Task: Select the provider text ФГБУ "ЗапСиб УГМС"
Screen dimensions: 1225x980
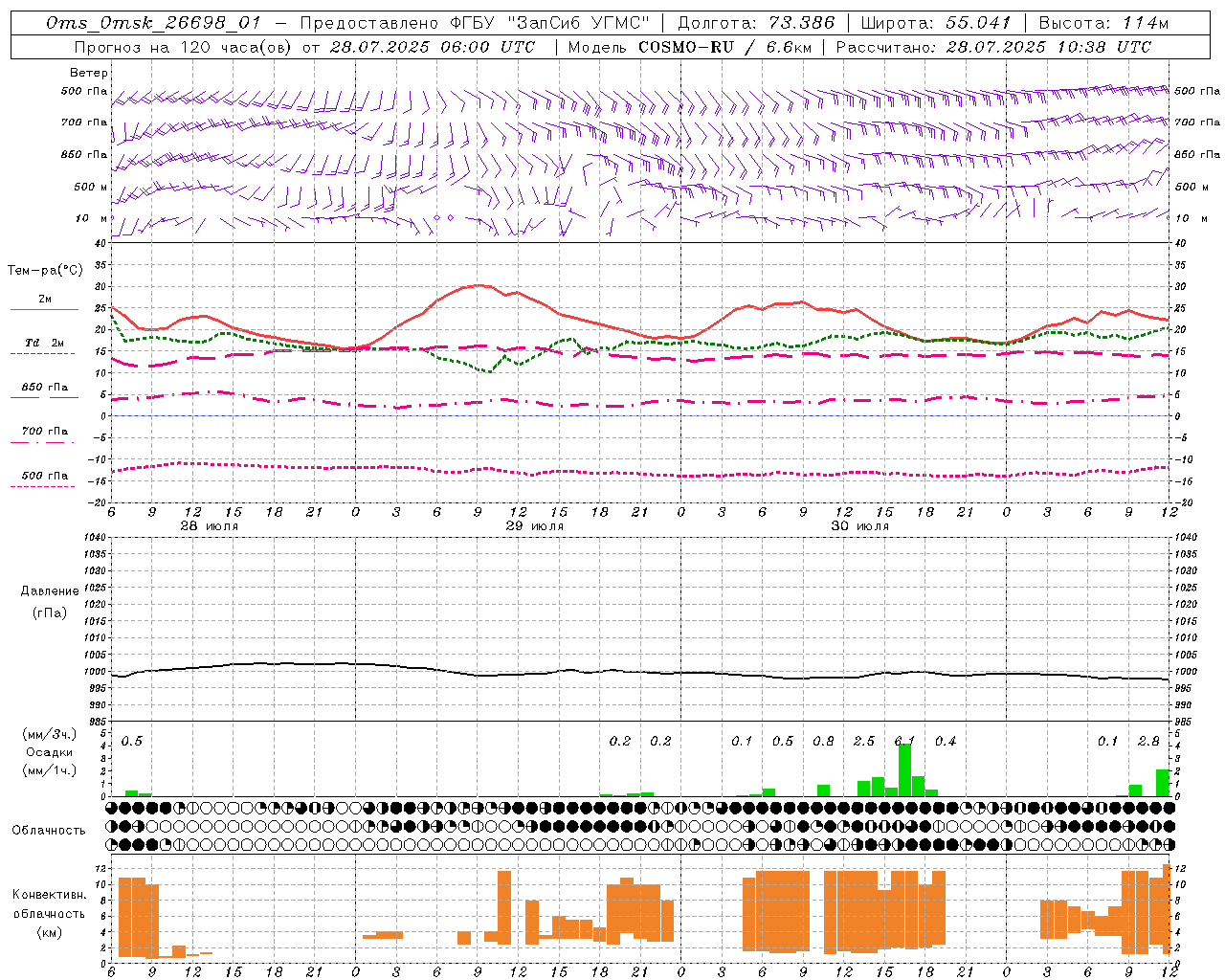Action: pos(549,23)
